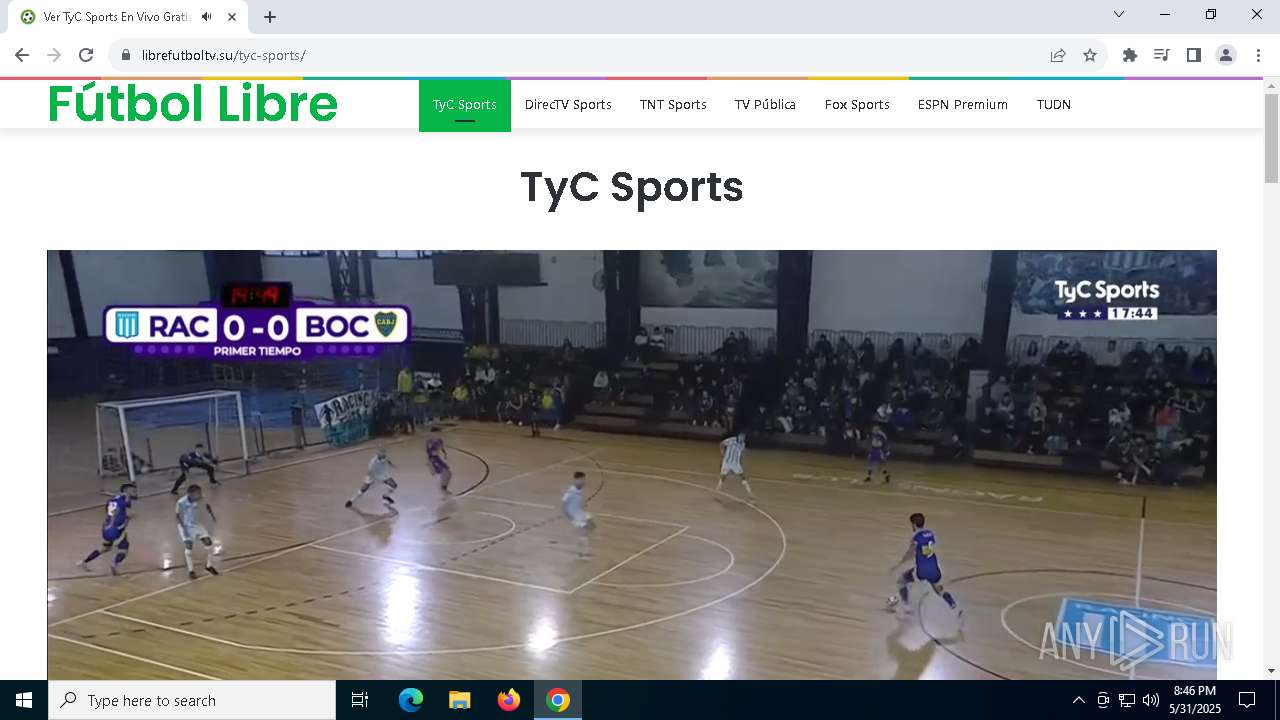
Task: Launch Microsoft Edge from taskbar
Action: (x=411, y=700)
